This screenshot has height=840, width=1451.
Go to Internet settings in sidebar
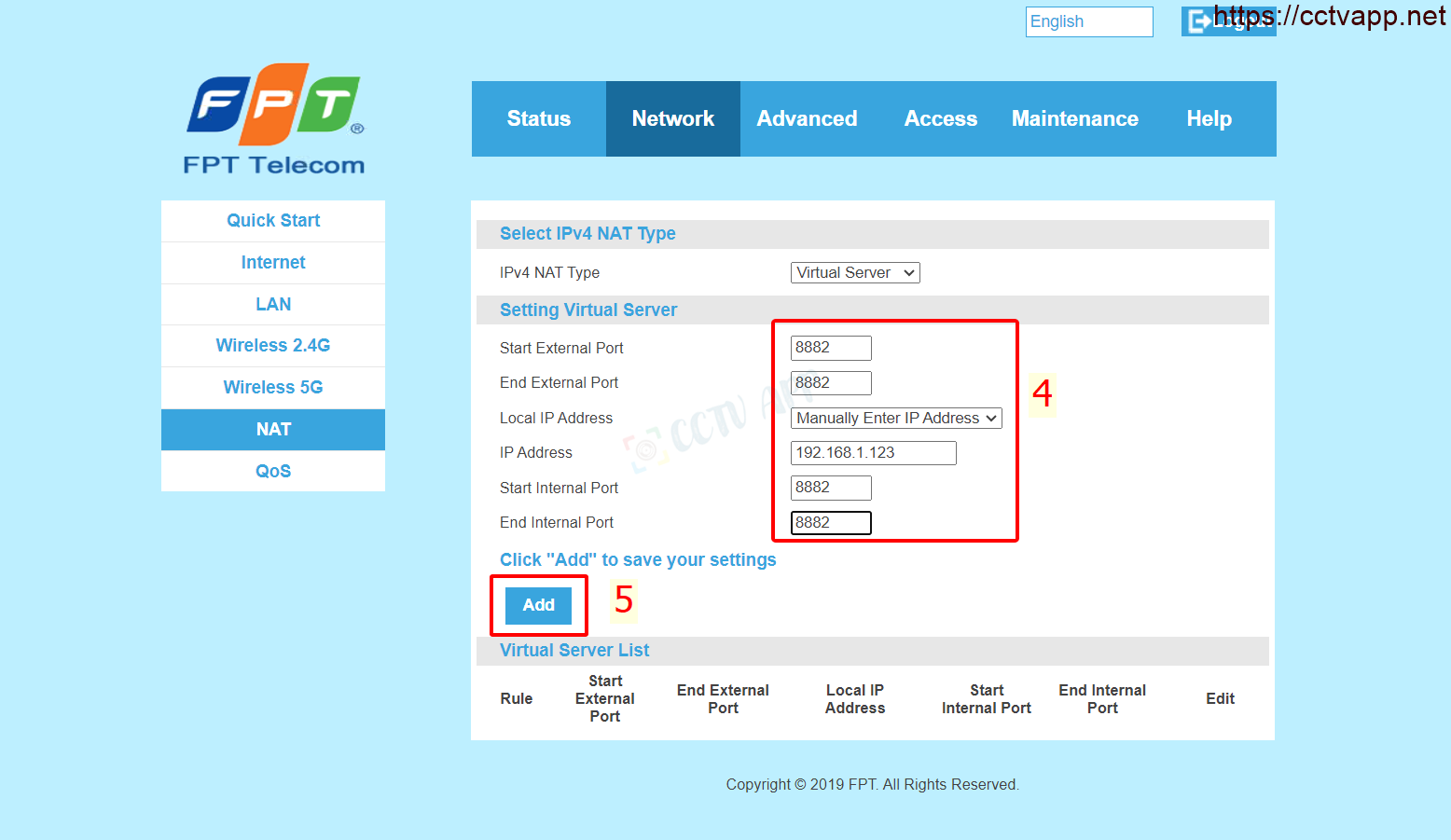point(273,263)
